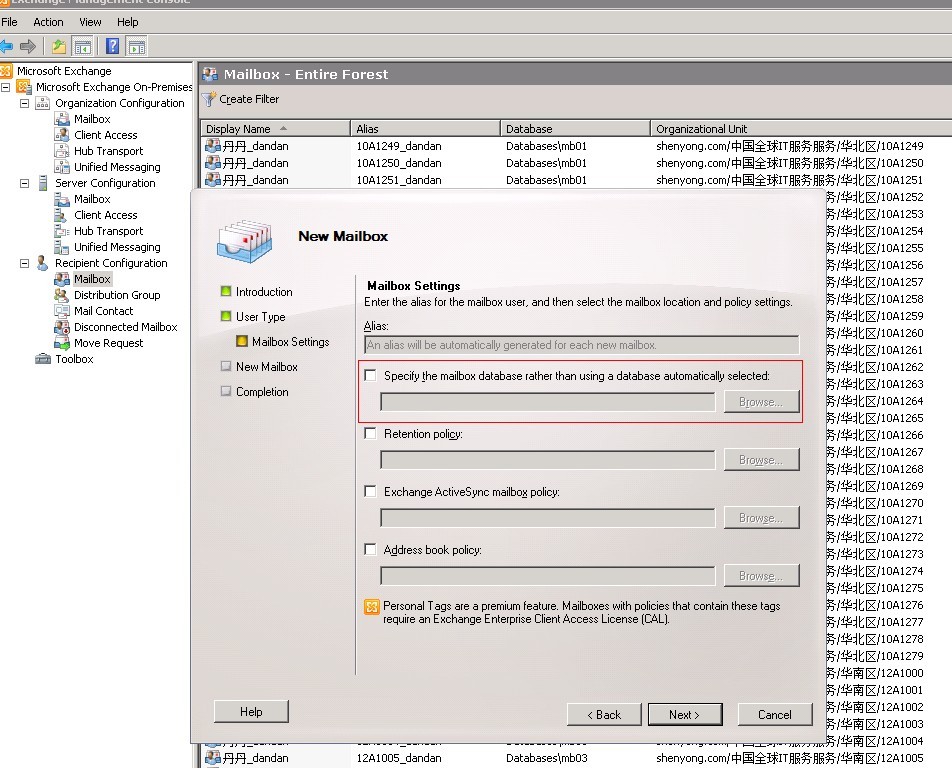This screenshot has height=768, width=952.
Task: Click the Microsoft Exchange On-Premises node icon
Action: 24,87
